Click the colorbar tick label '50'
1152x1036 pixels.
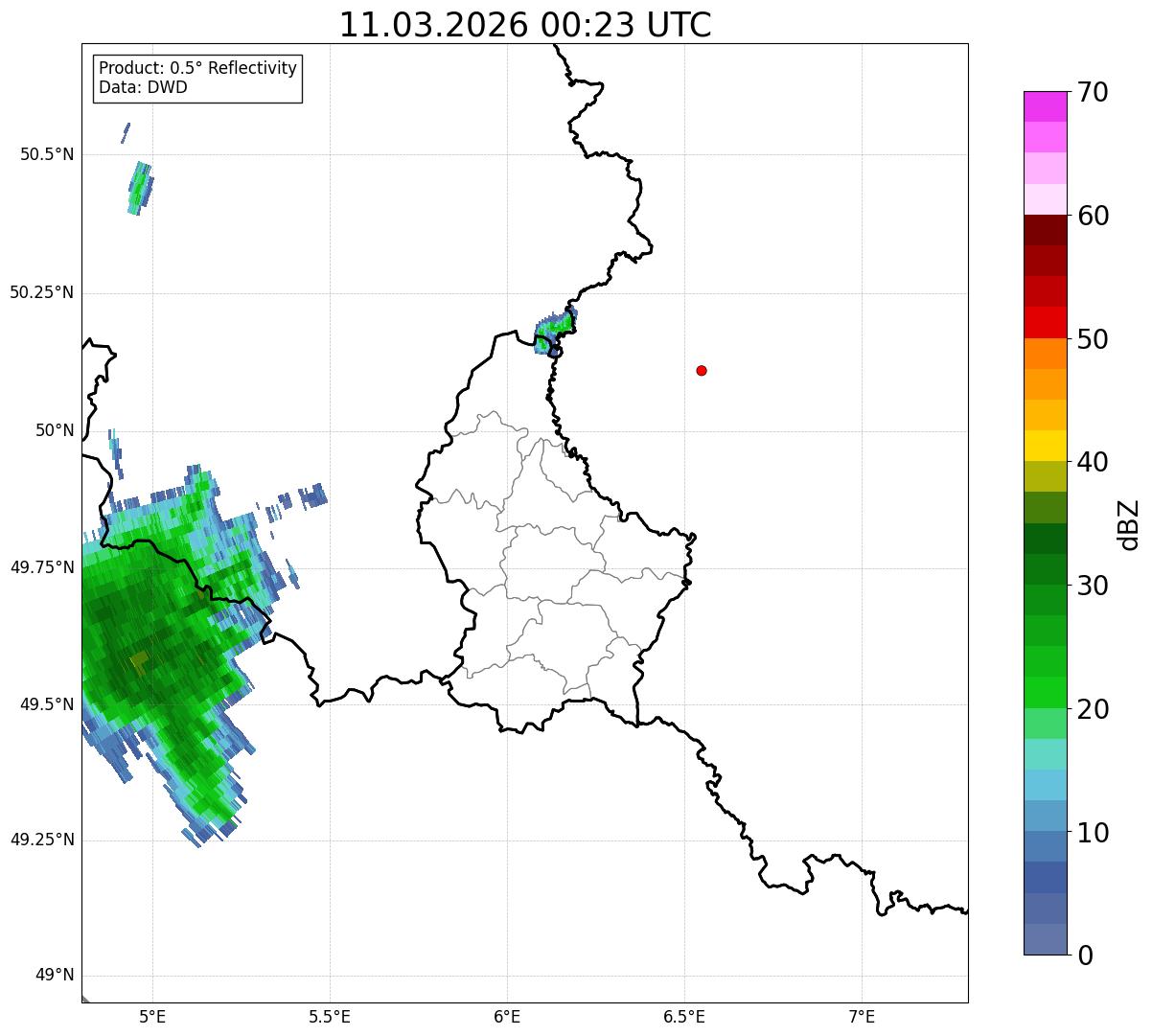click(1092, 339)
